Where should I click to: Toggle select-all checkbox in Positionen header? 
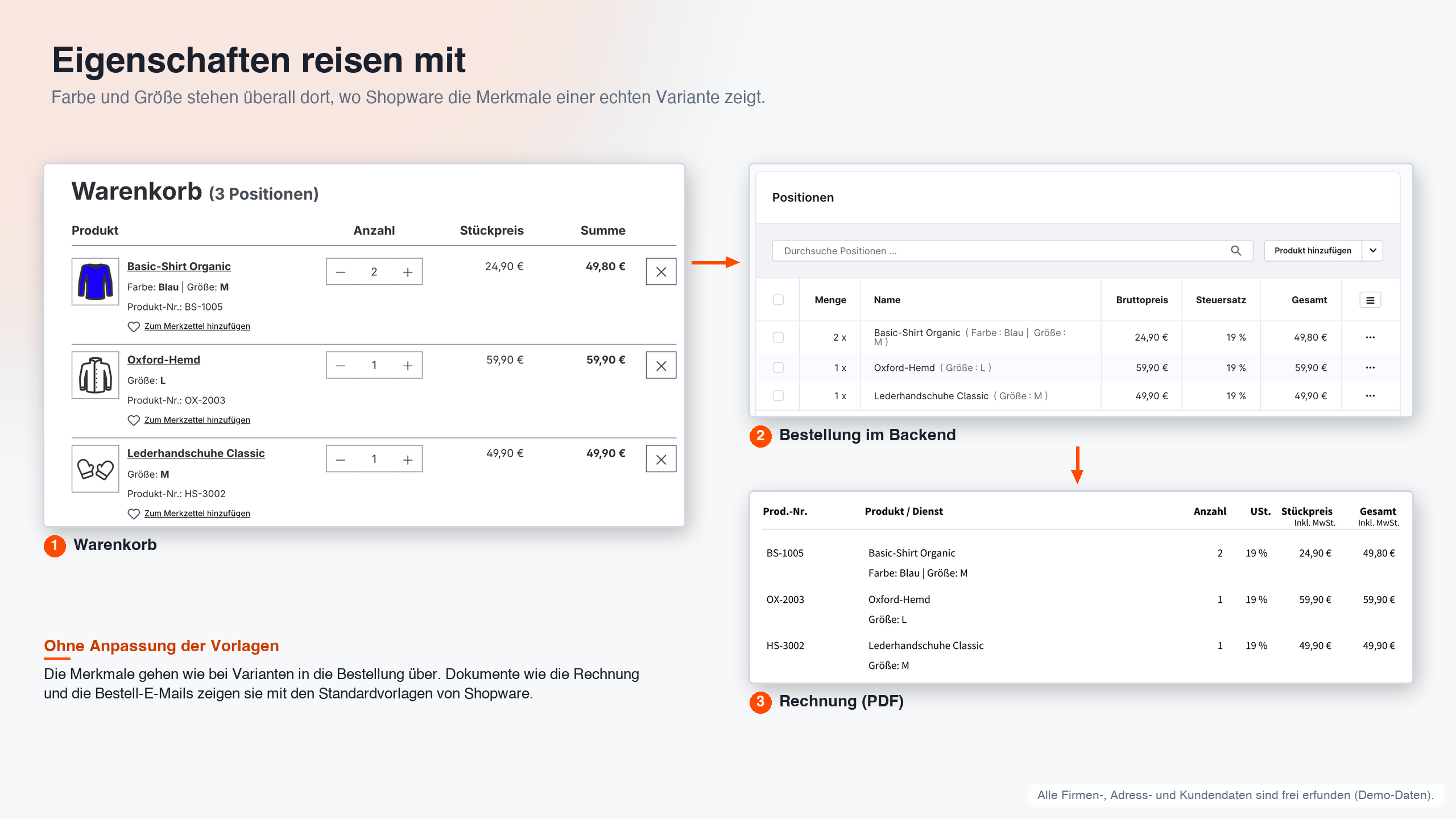pyautogui.click(x=778, y=300)
